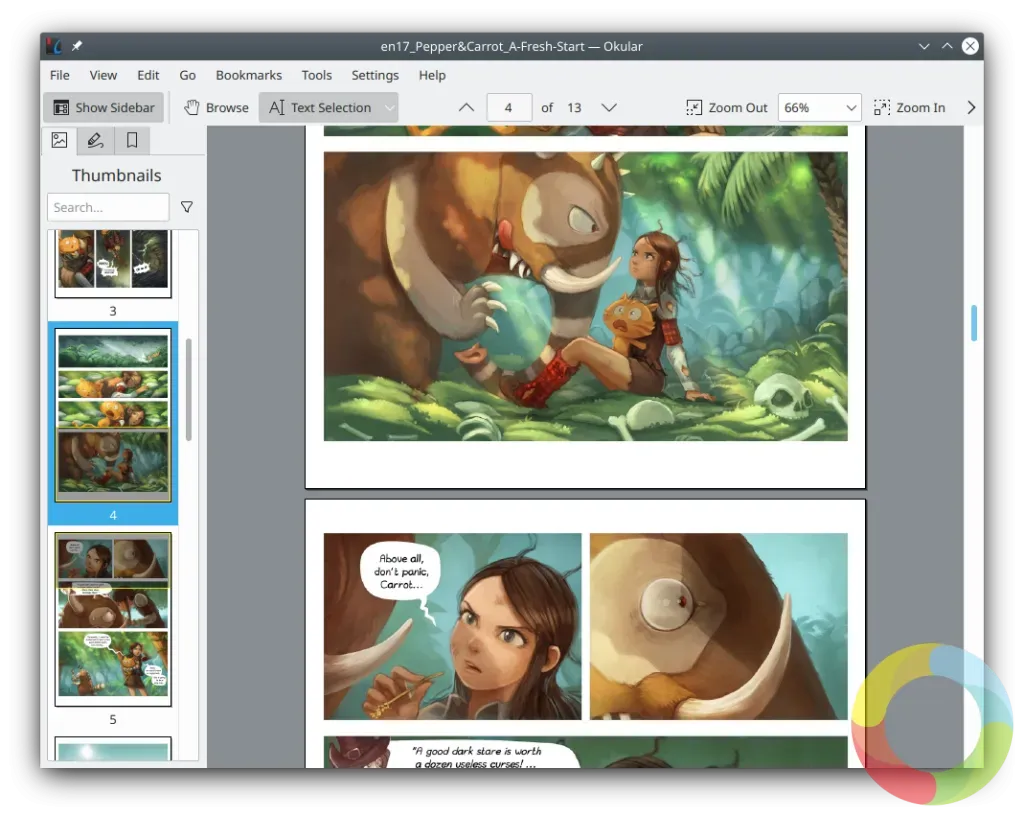Image resolution: width=1024 pixels, height=816 pixels.
Task: Click the thumbnails panel scrollbar handle
Action: click(x=189, y=390)
